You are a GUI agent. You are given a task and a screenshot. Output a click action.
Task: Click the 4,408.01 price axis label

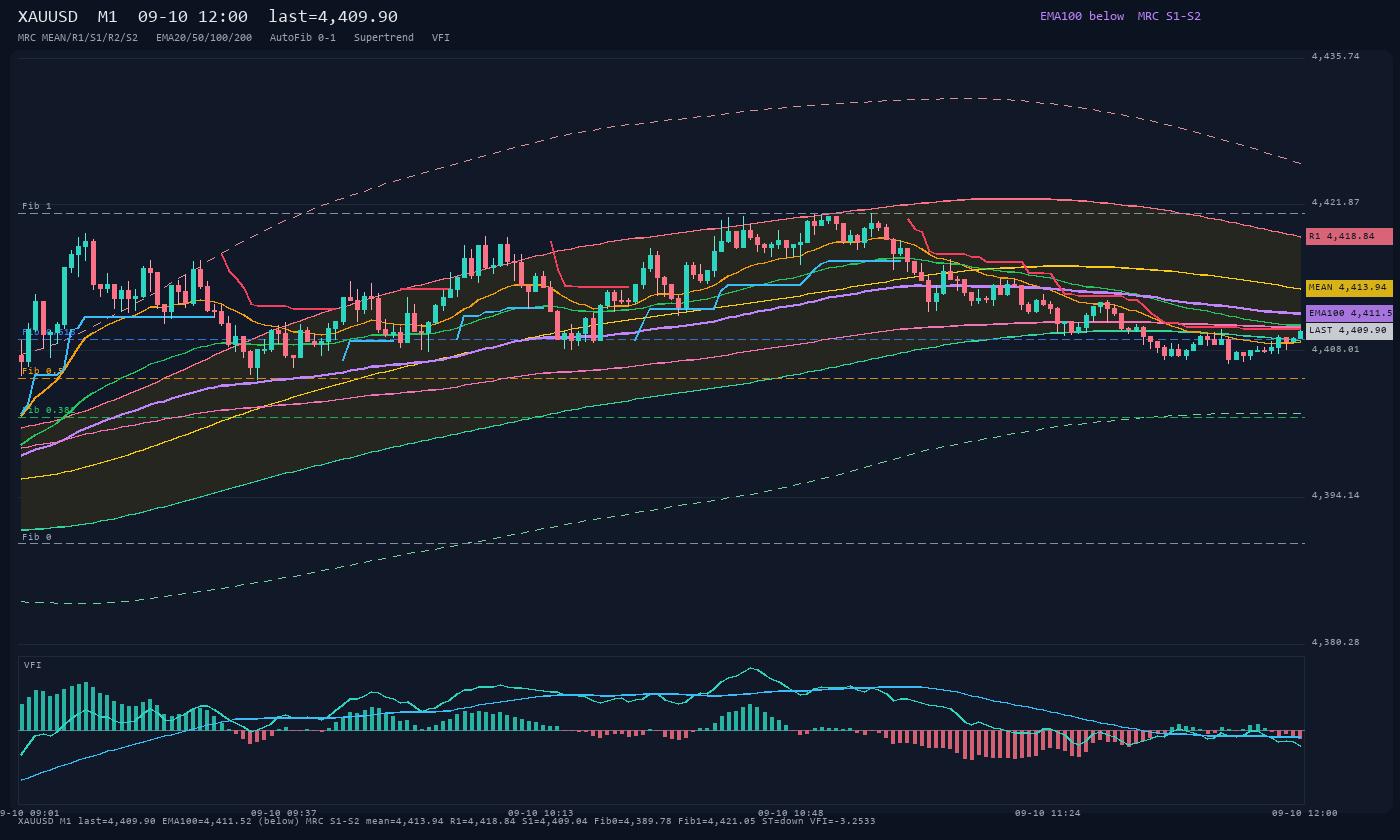pos(1335,349)
